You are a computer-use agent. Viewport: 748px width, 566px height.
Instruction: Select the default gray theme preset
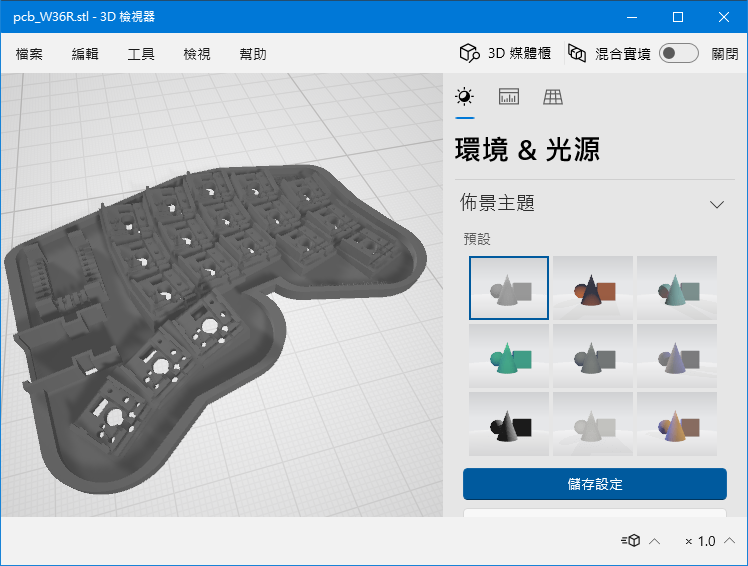509,288
